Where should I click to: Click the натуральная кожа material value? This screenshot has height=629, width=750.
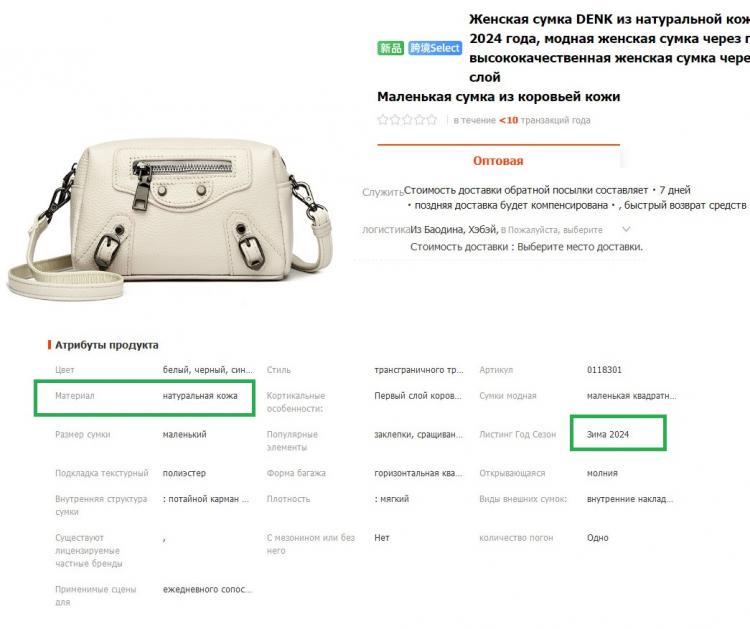tap(200, 396)
